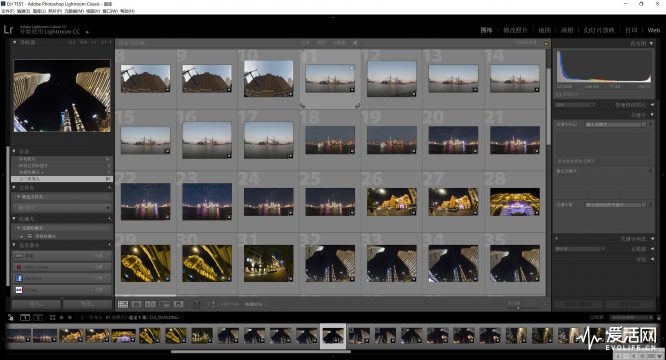The height and width of the screenshot is (360, 666).
Task: Go back to previous photo arrow
Action: [62, 317]
